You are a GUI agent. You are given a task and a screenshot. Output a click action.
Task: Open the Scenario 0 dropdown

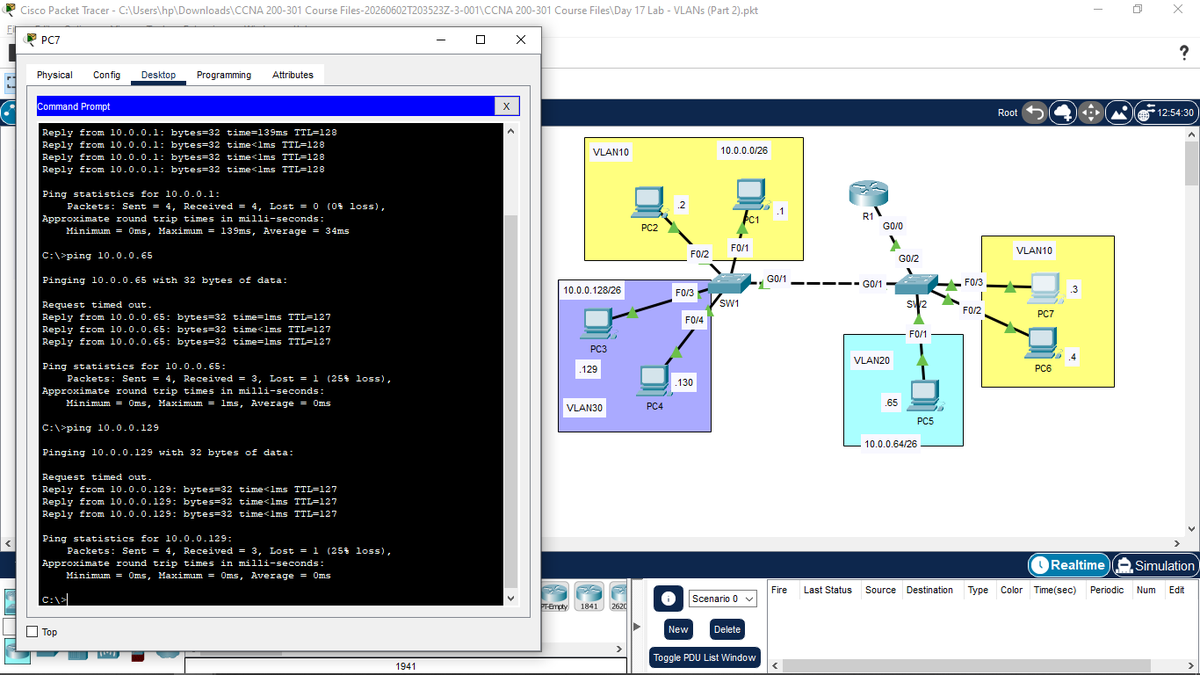(721, 598)
